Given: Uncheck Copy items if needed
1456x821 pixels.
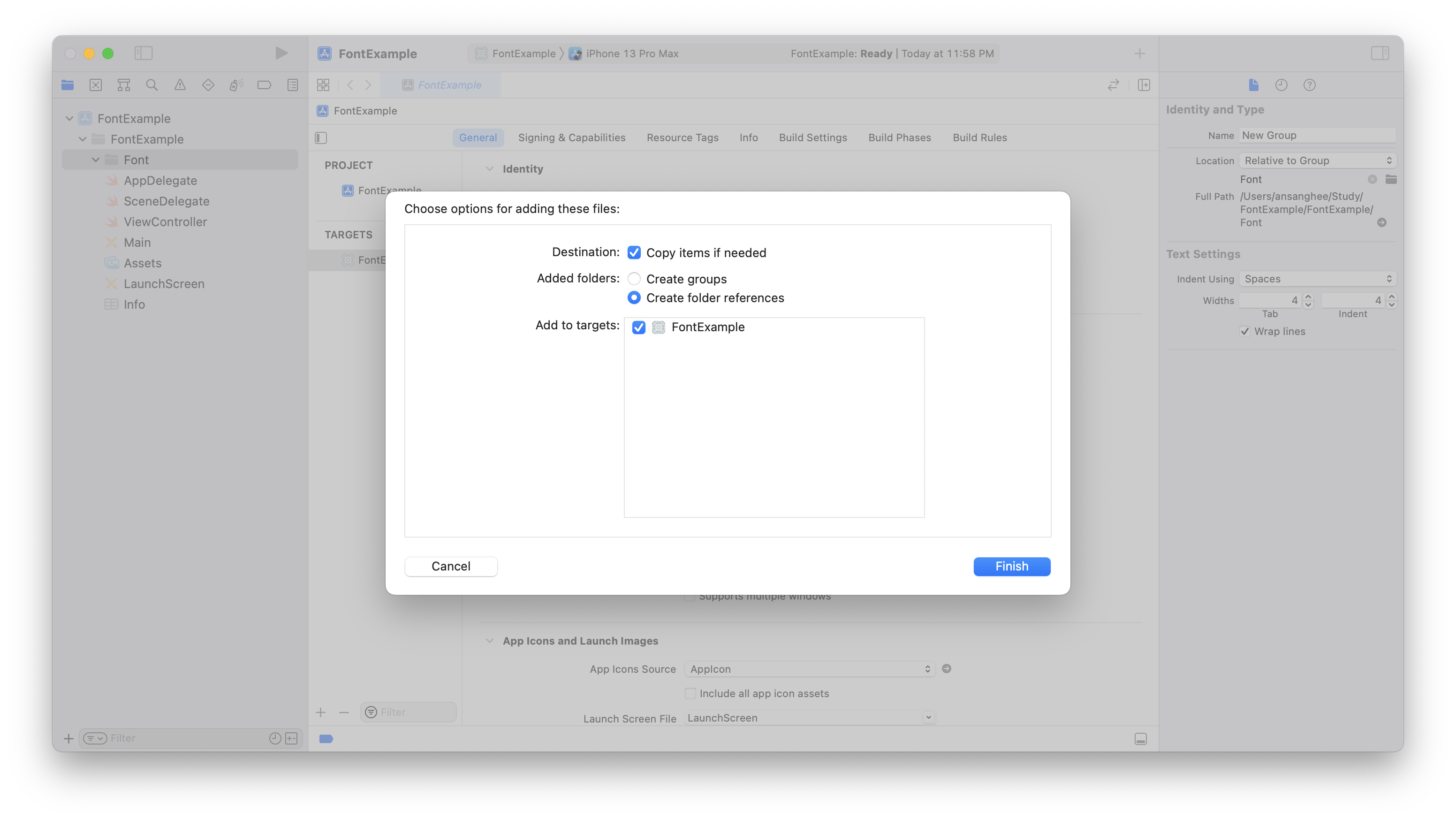Looking at the screenshot, I should pyautogui.click(x=634, y=253).
